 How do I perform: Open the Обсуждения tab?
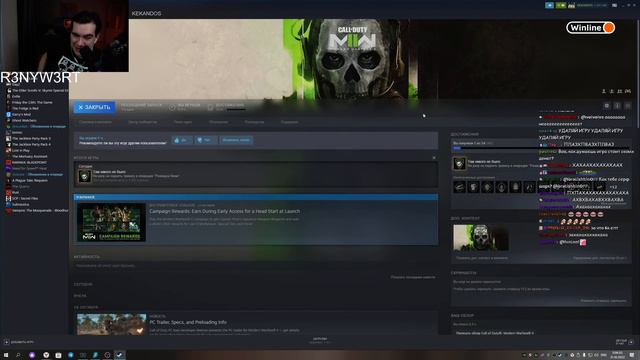pos(218,122)
